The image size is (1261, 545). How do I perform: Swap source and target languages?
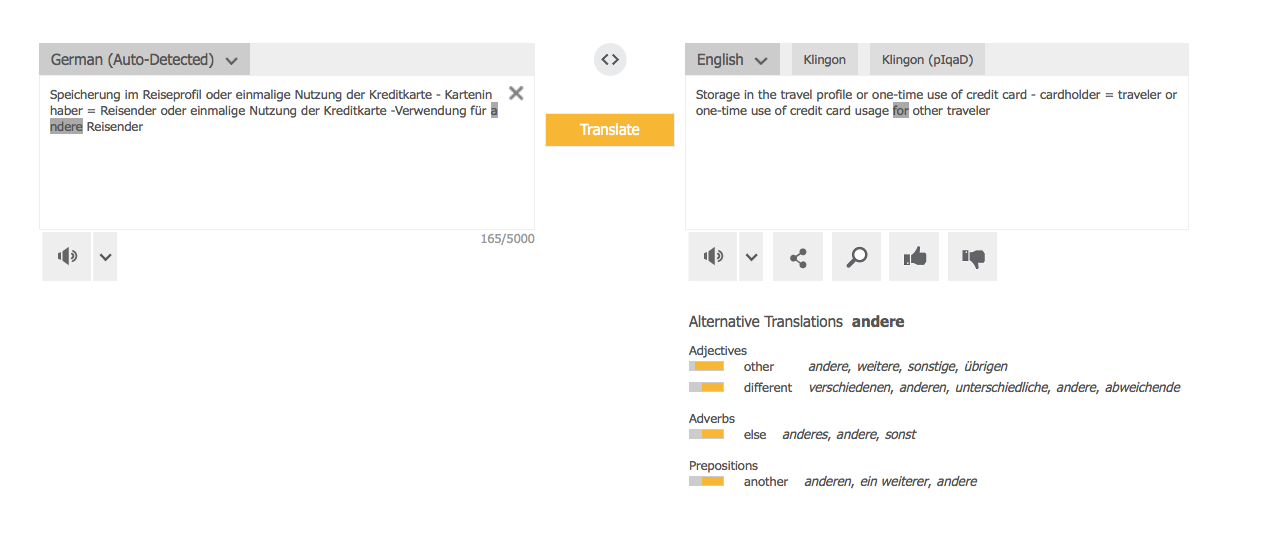[610, 60]
